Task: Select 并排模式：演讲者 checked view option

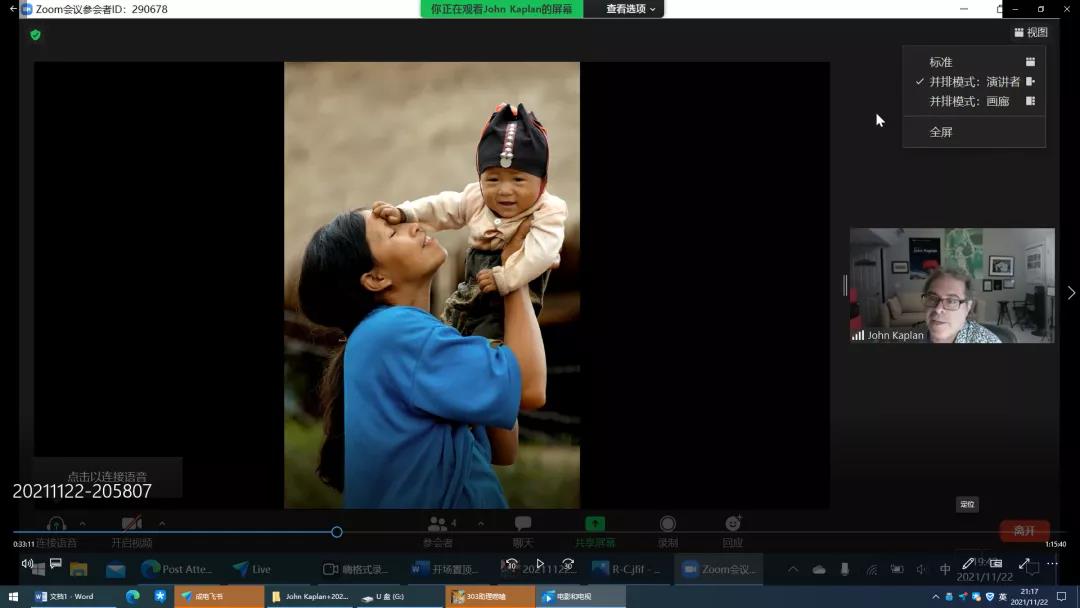Action: pos(974,82)
